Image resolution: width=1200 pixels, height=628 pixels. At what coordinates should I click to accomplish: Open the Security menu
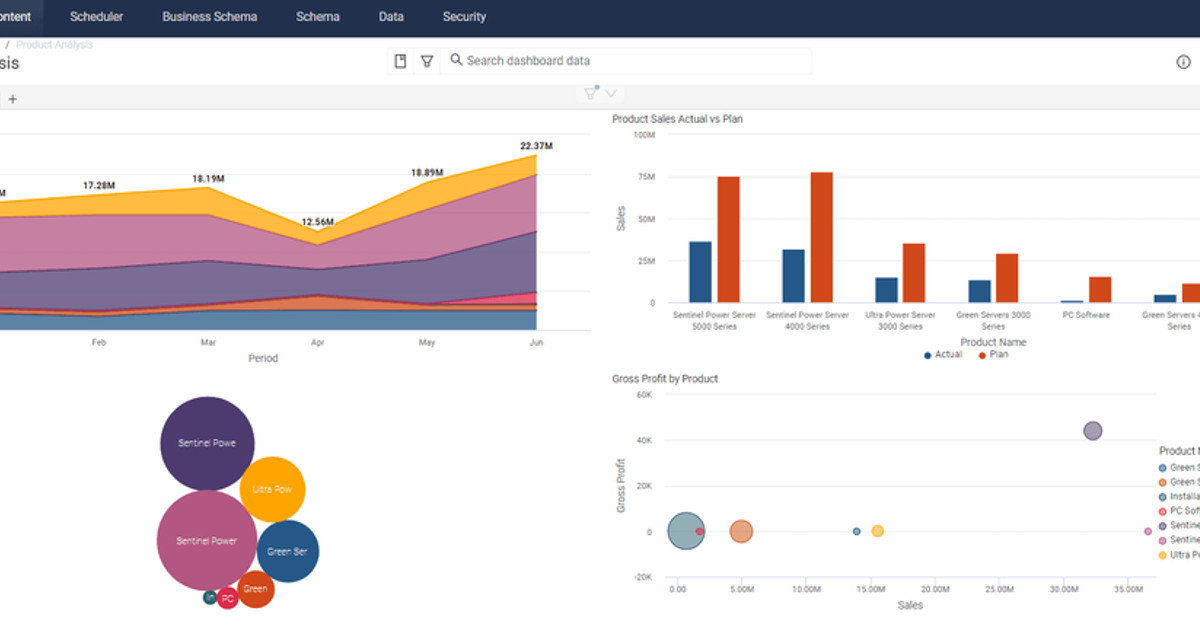coord(464,17)
